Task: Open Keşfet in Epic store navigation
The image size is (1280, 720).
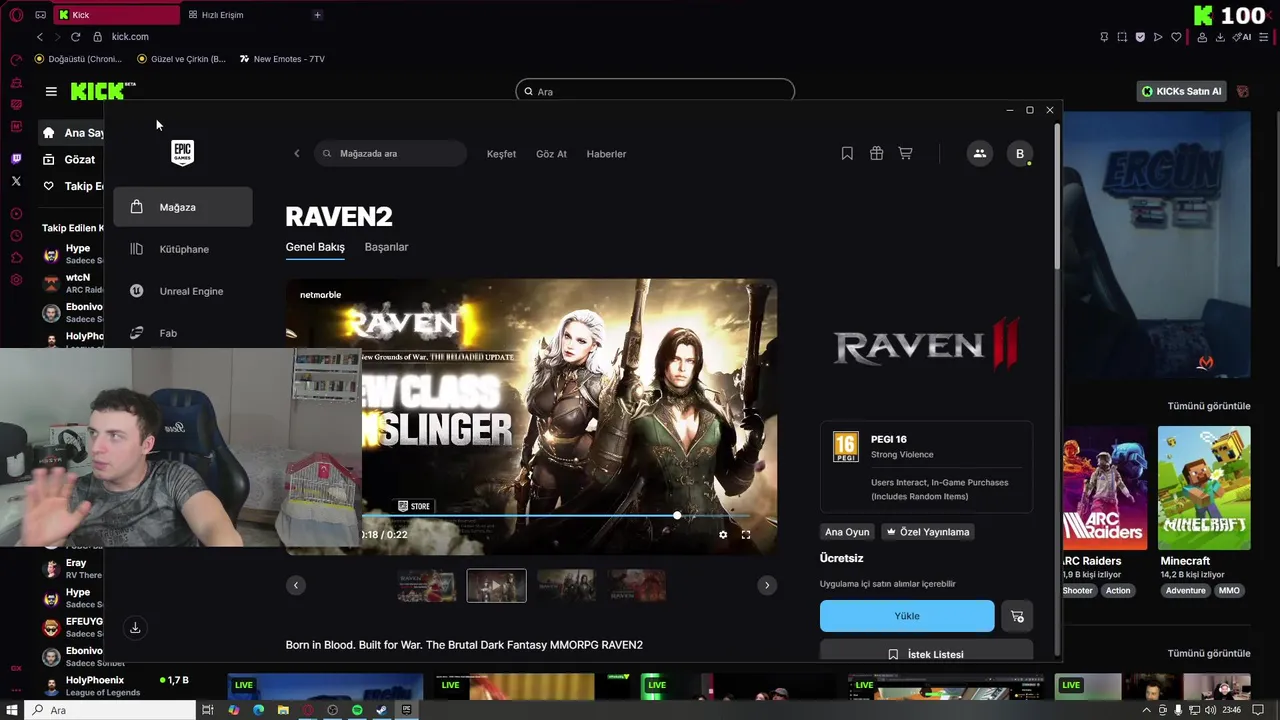Action: click(501, 154)
